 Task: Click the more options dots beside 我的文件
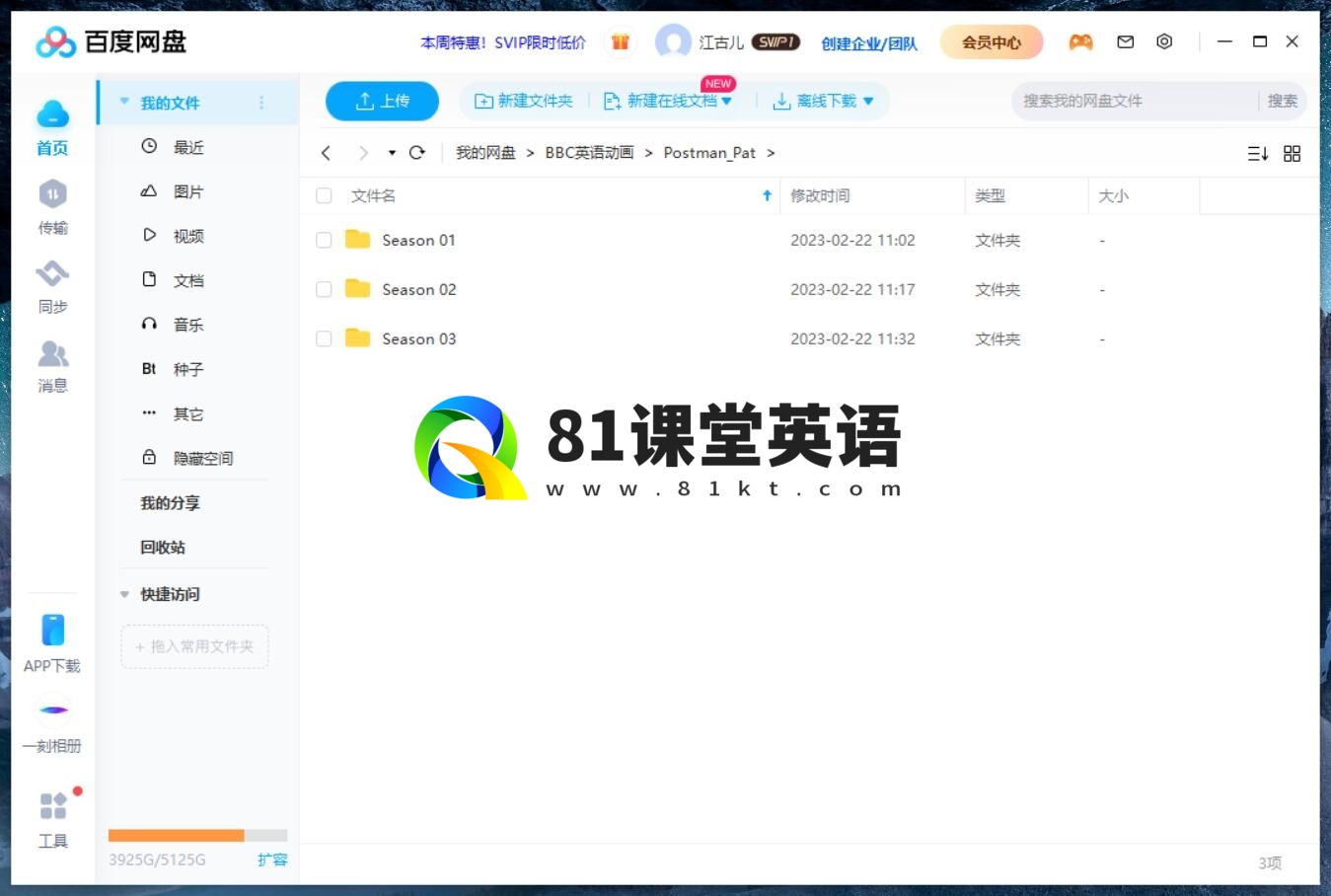pyautogui.click(x=261, y=103)
